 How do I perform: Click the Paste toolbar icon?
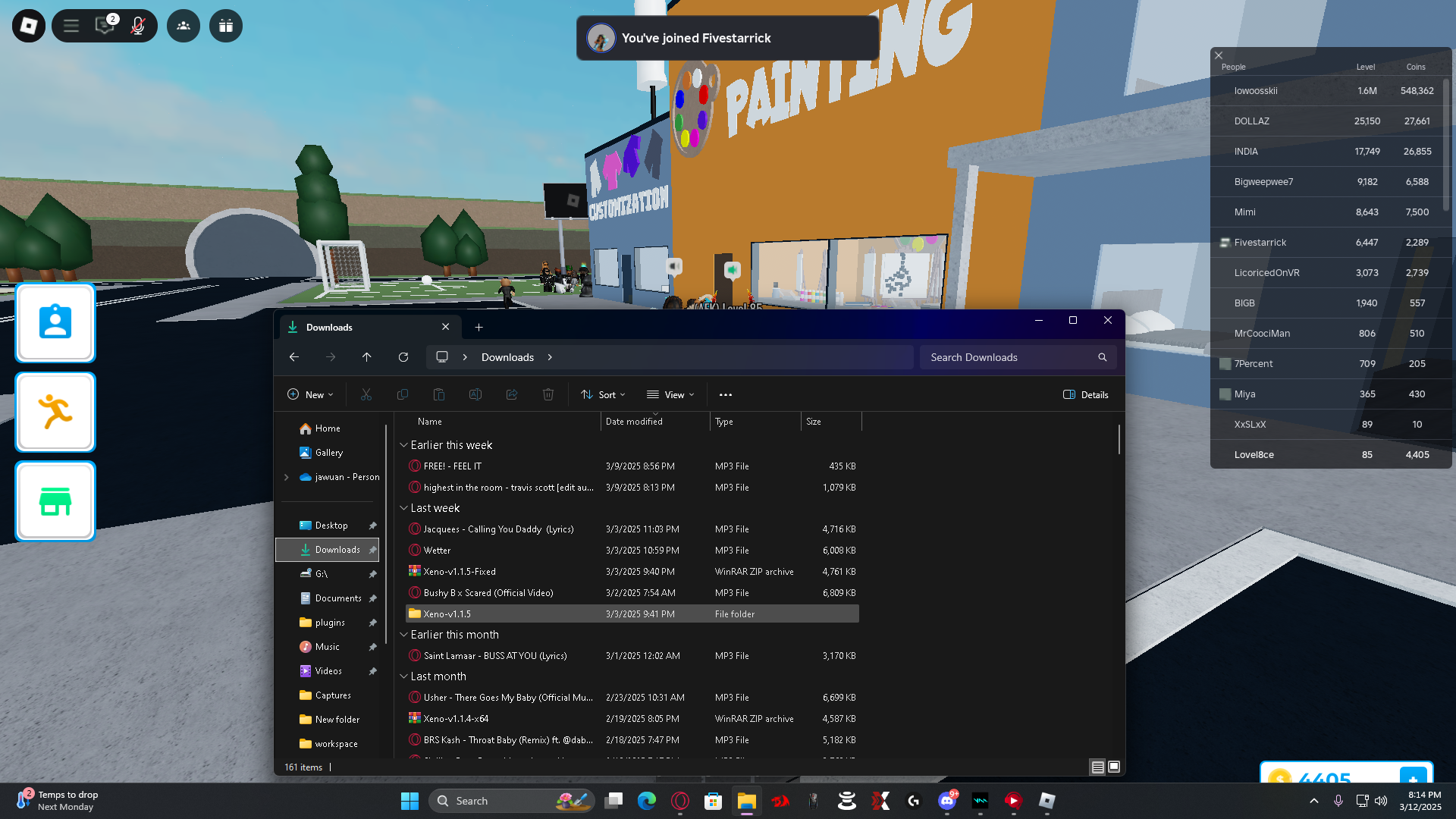(x=439, y=394)
